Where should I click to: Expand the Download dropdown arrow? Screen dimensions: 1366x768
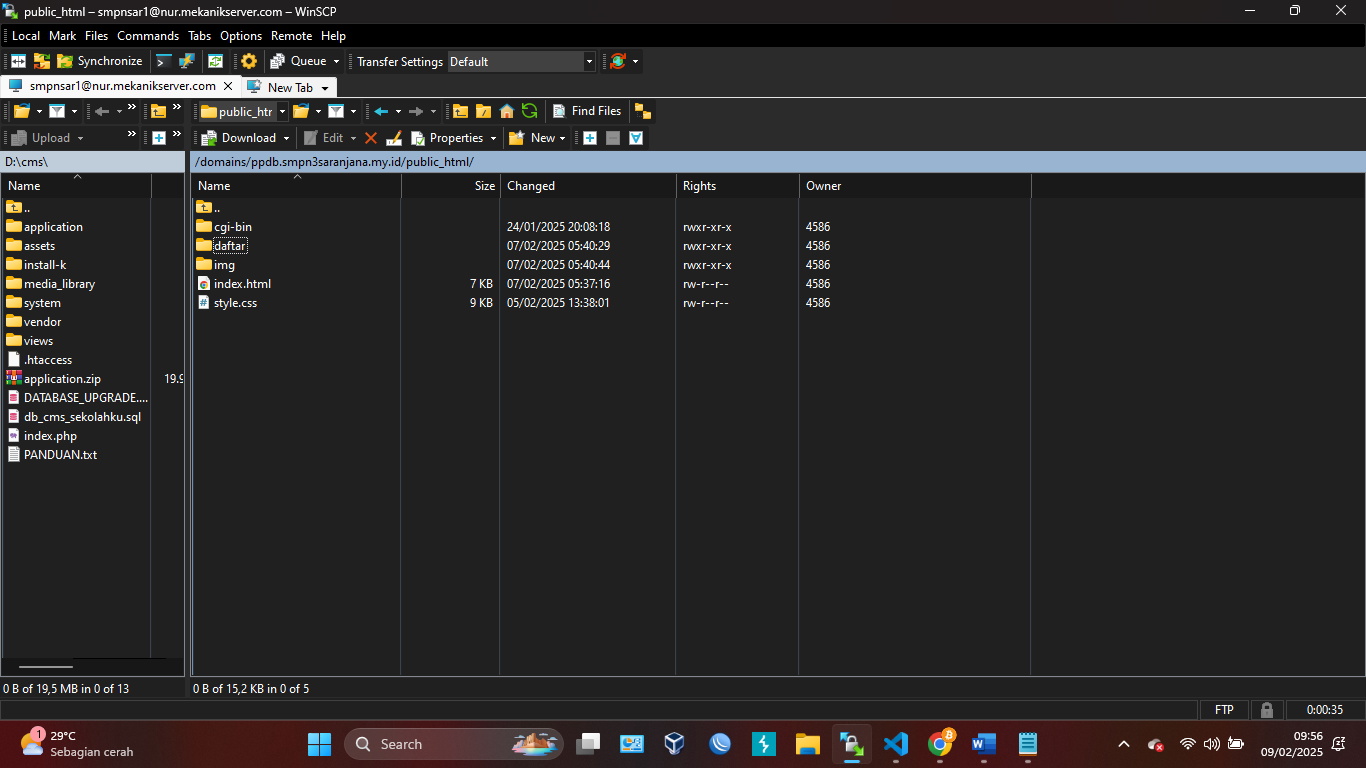[x=286, y=138]
